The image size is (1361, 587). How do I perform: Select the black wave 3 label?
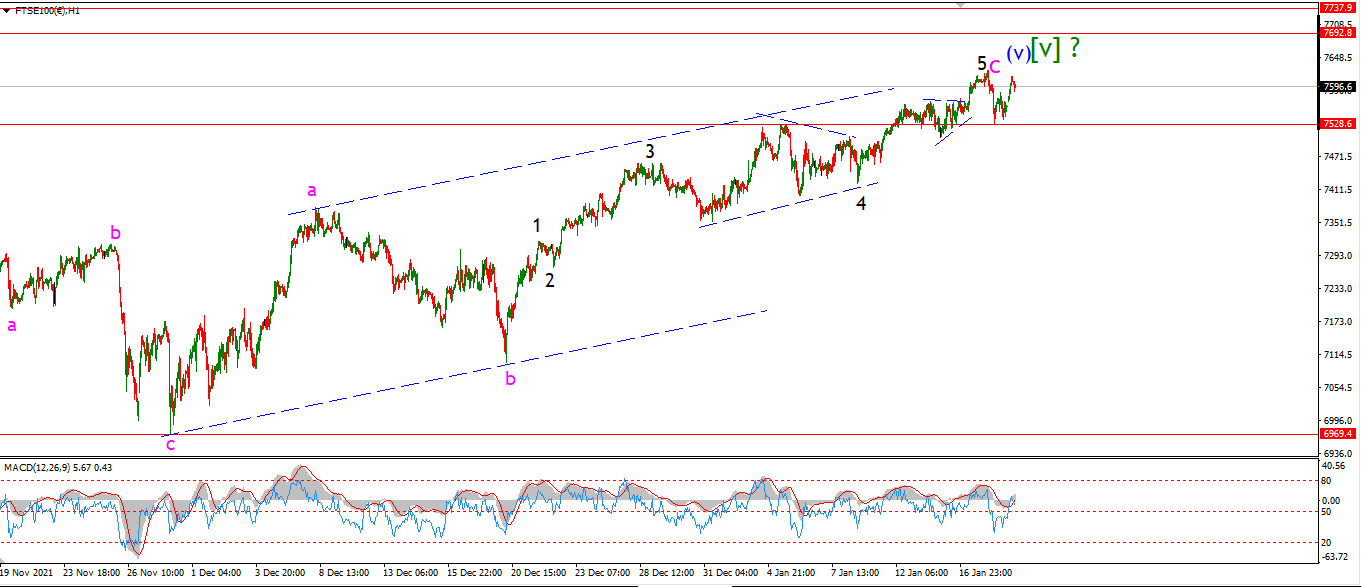(x=650, y=151)
